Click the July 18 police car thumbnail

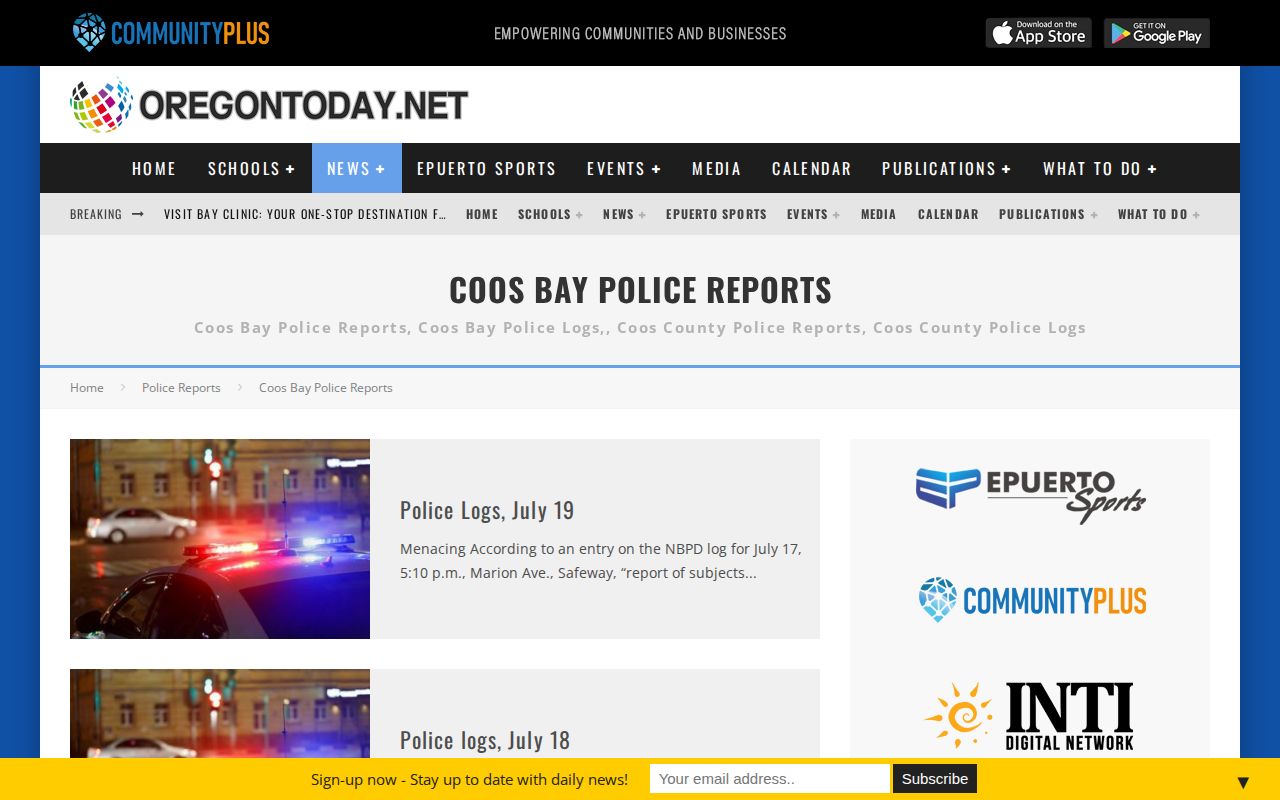(x=220, y=713)
